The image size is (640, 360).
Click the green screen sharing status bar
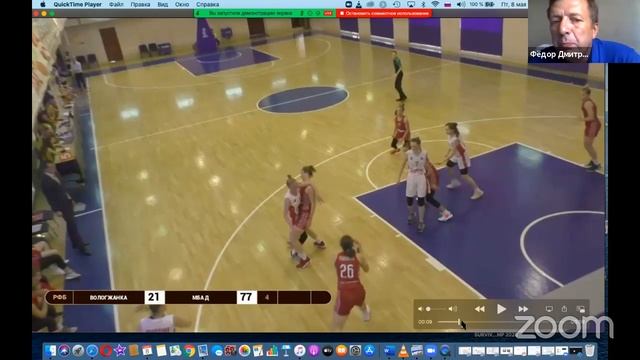point(264,13)
